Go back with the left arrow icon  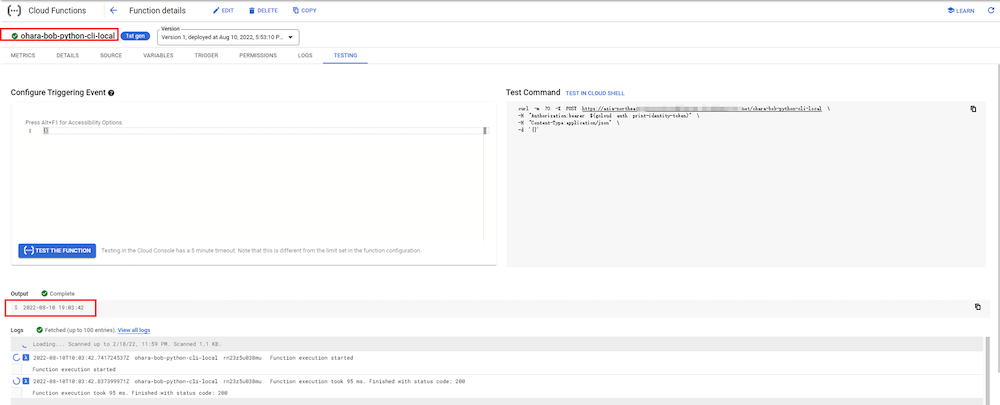113,10
